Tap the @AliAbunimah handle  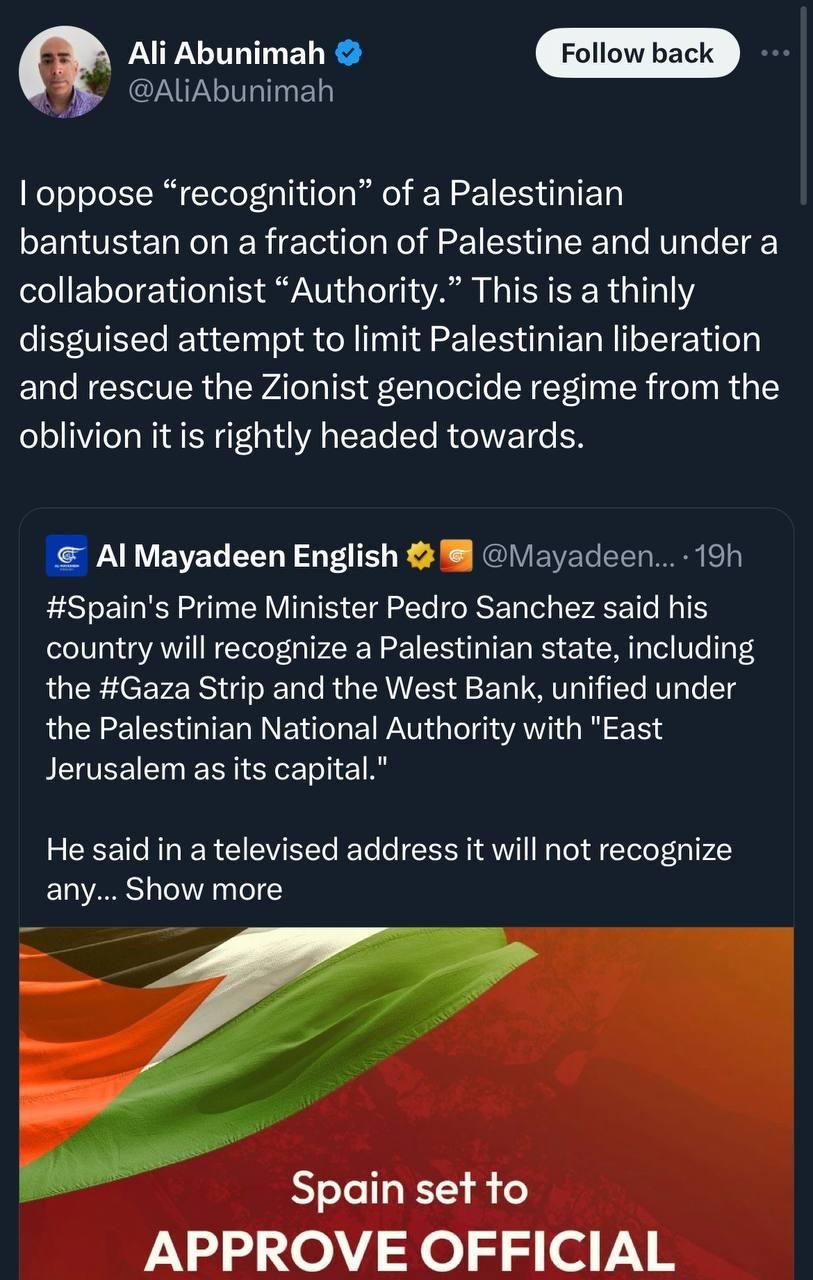(231, 92)
